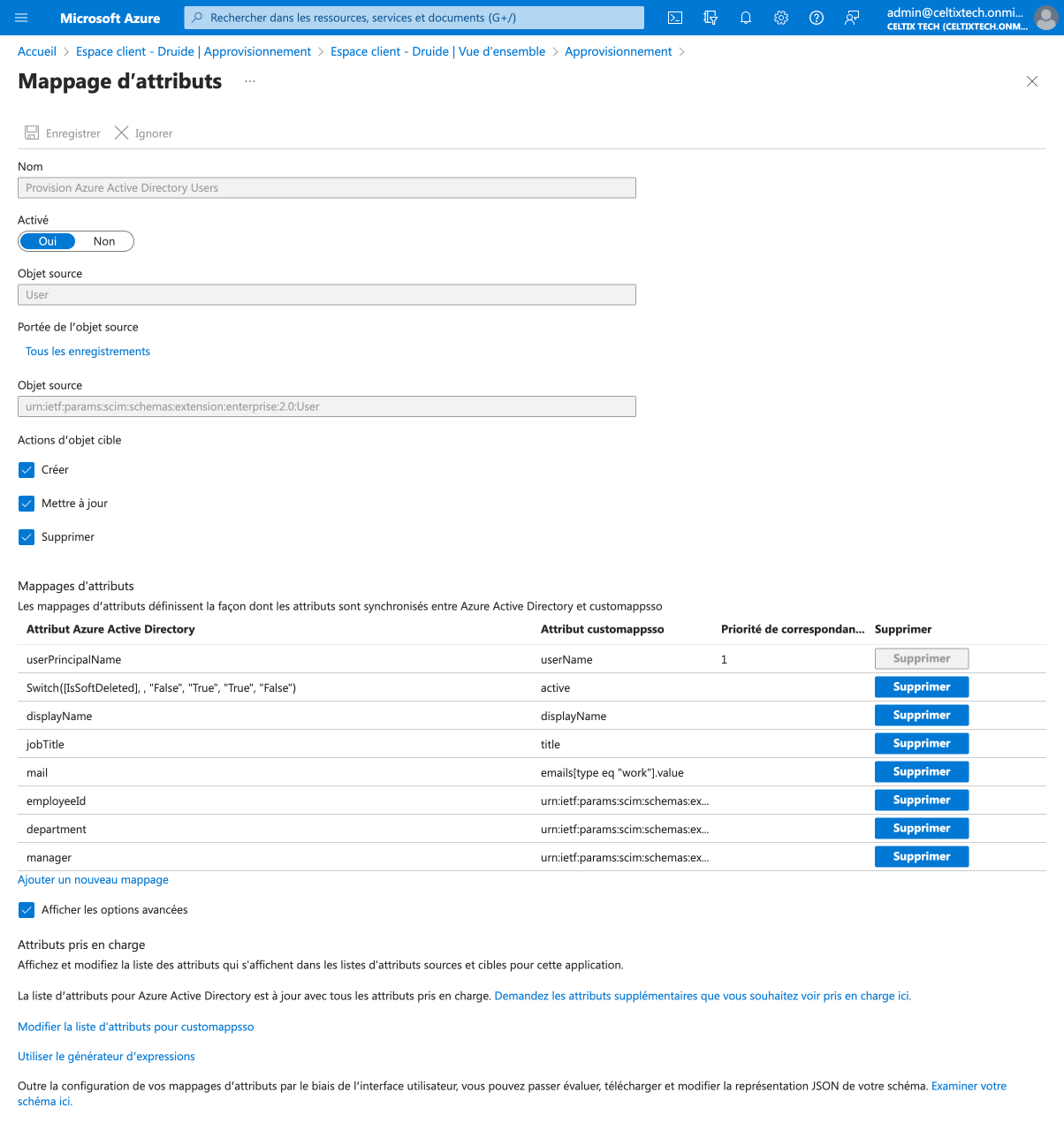
Task: Select Oui in the Activé toggle
Action: [x=48, y=241]
